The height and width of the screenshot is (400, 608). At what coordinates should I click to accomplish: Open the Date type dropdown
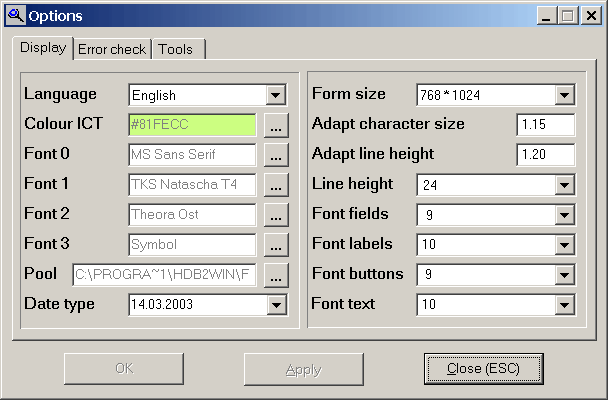click(277, 305)
